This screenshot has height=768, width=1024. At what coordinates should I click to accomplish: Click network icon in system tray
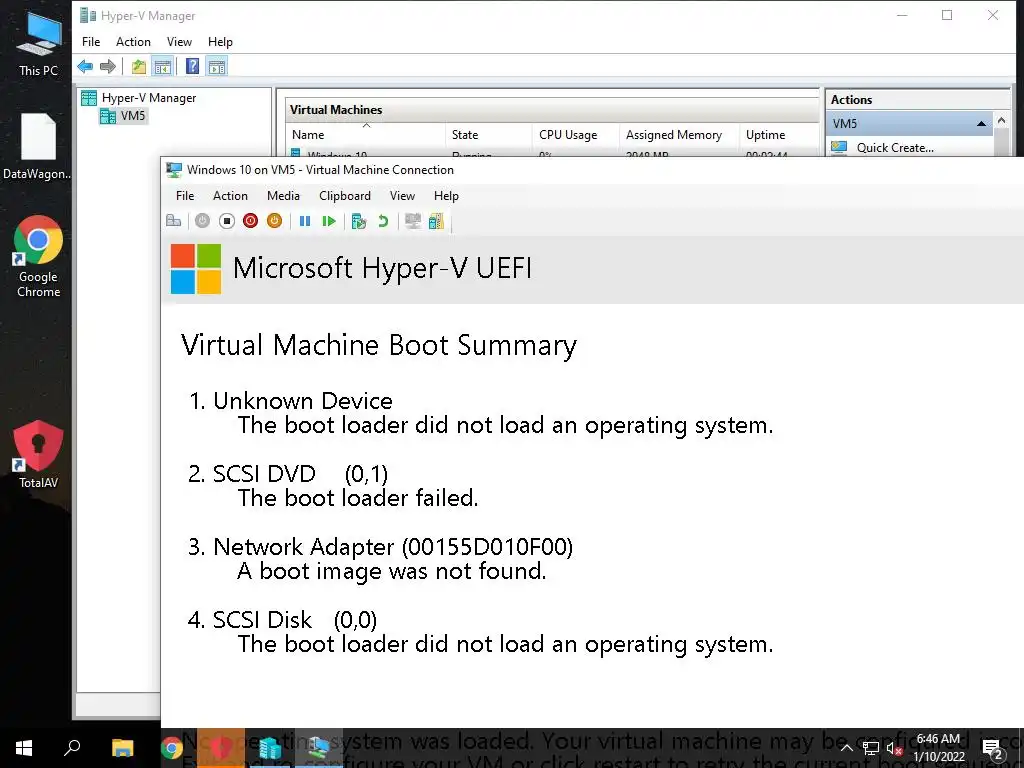click(871, 748)
